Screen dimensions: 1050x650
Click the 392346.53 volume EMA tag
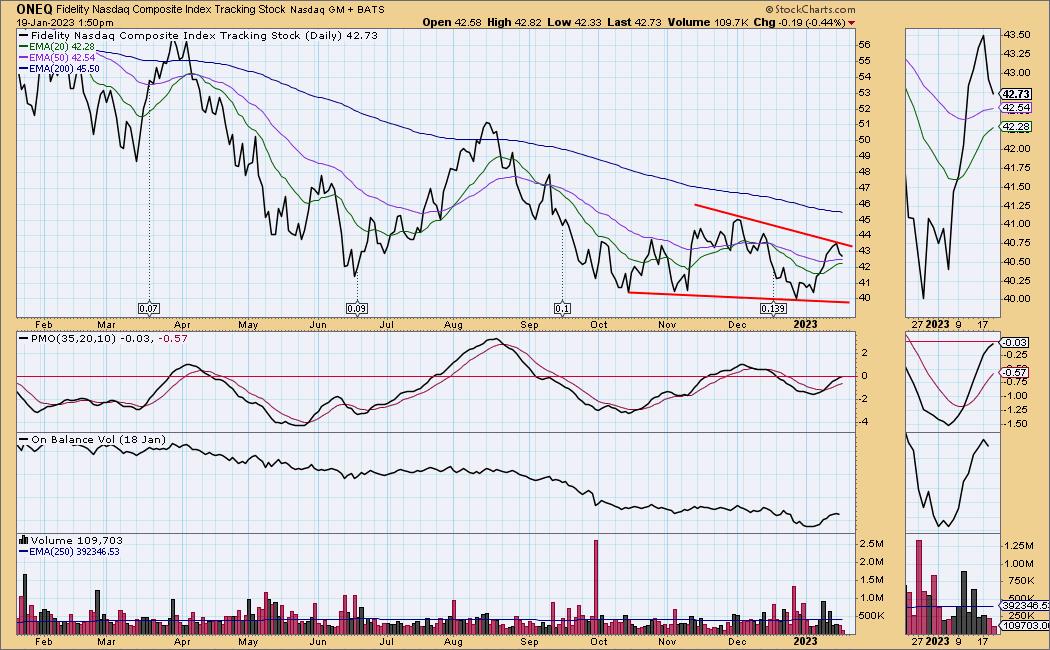1024,605
